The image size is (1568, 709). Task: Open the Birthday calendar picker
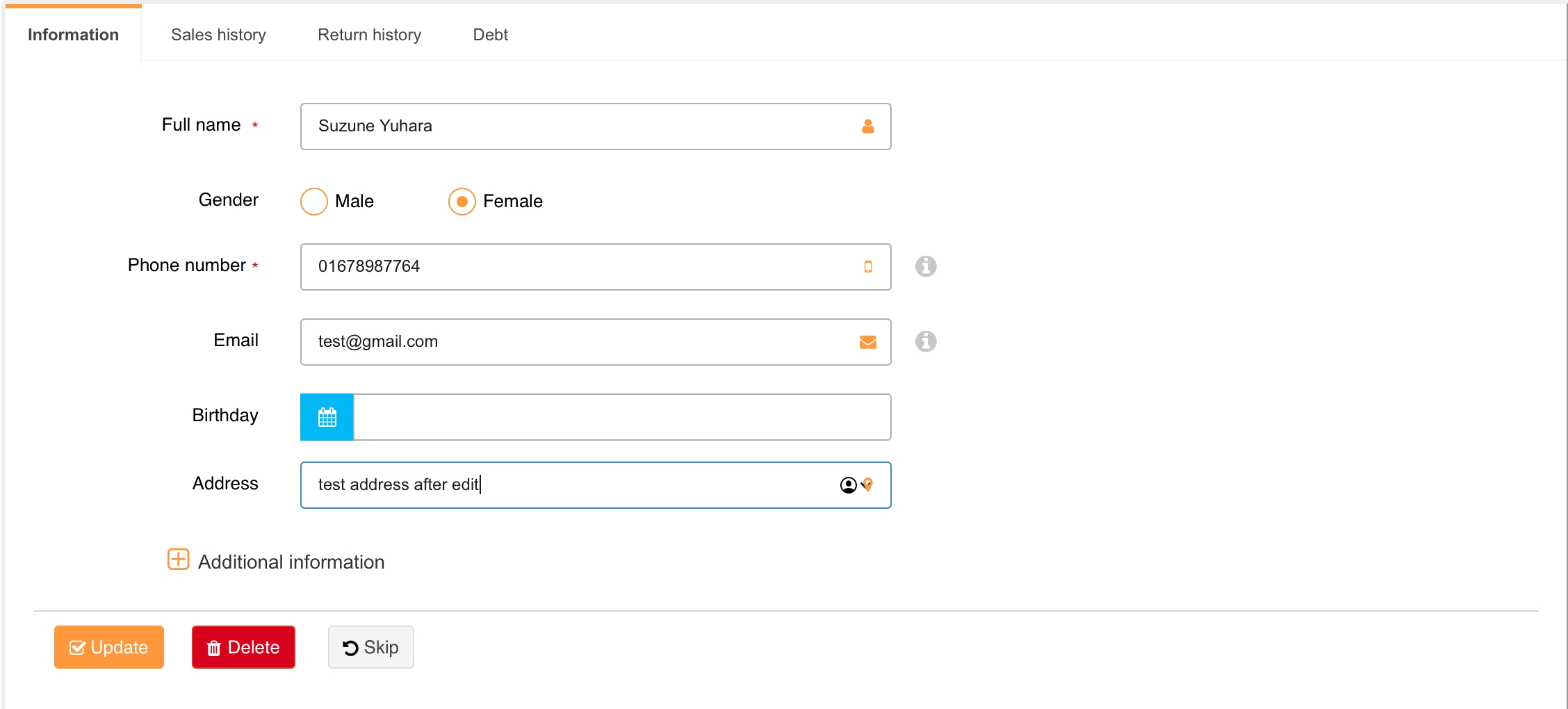327,417
